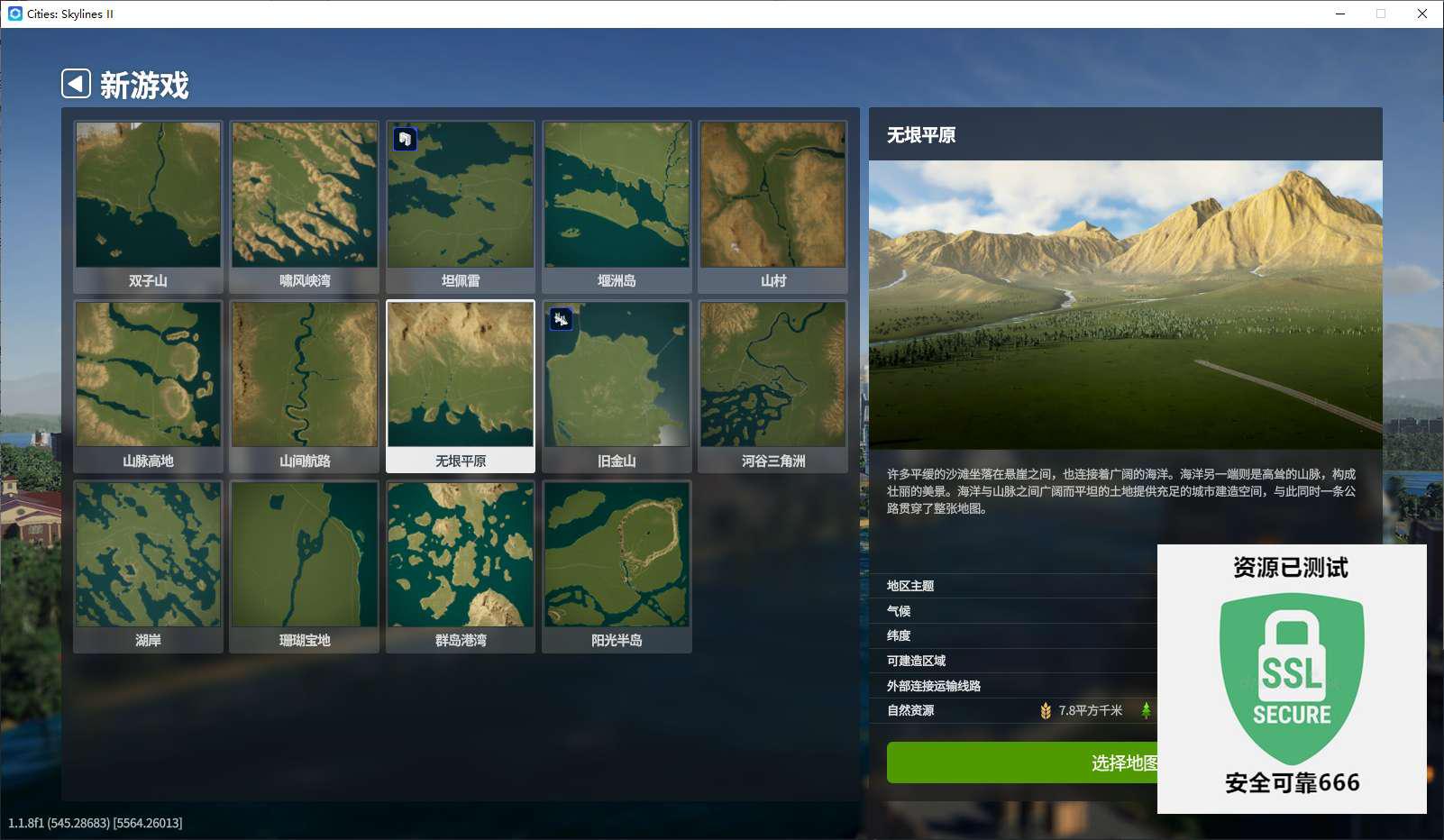Choose the 山脉高地 map
Screen dimensions: 1444x840
(x=148, y=387)
